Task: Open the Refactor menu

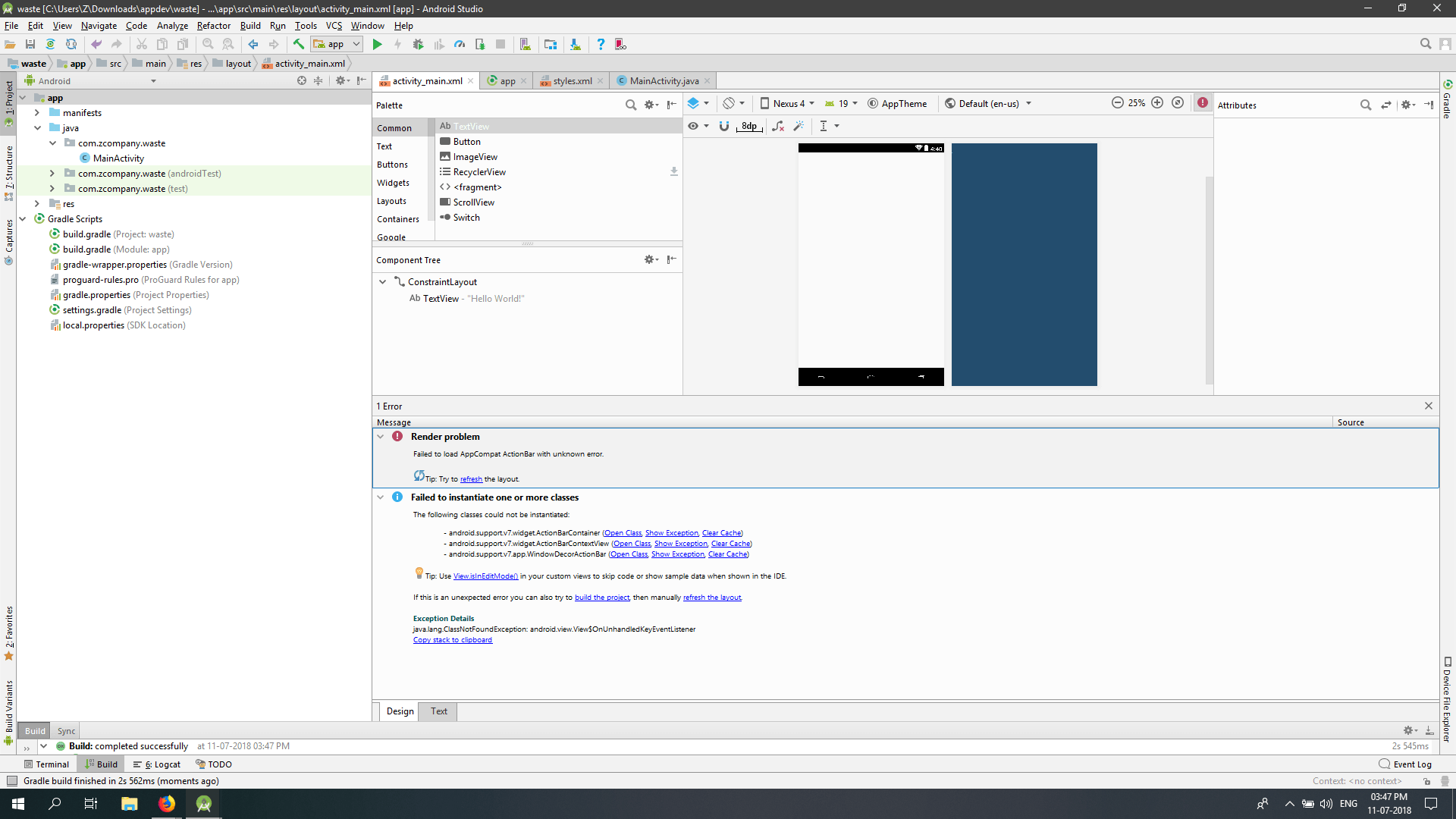Action: [213, 25]
